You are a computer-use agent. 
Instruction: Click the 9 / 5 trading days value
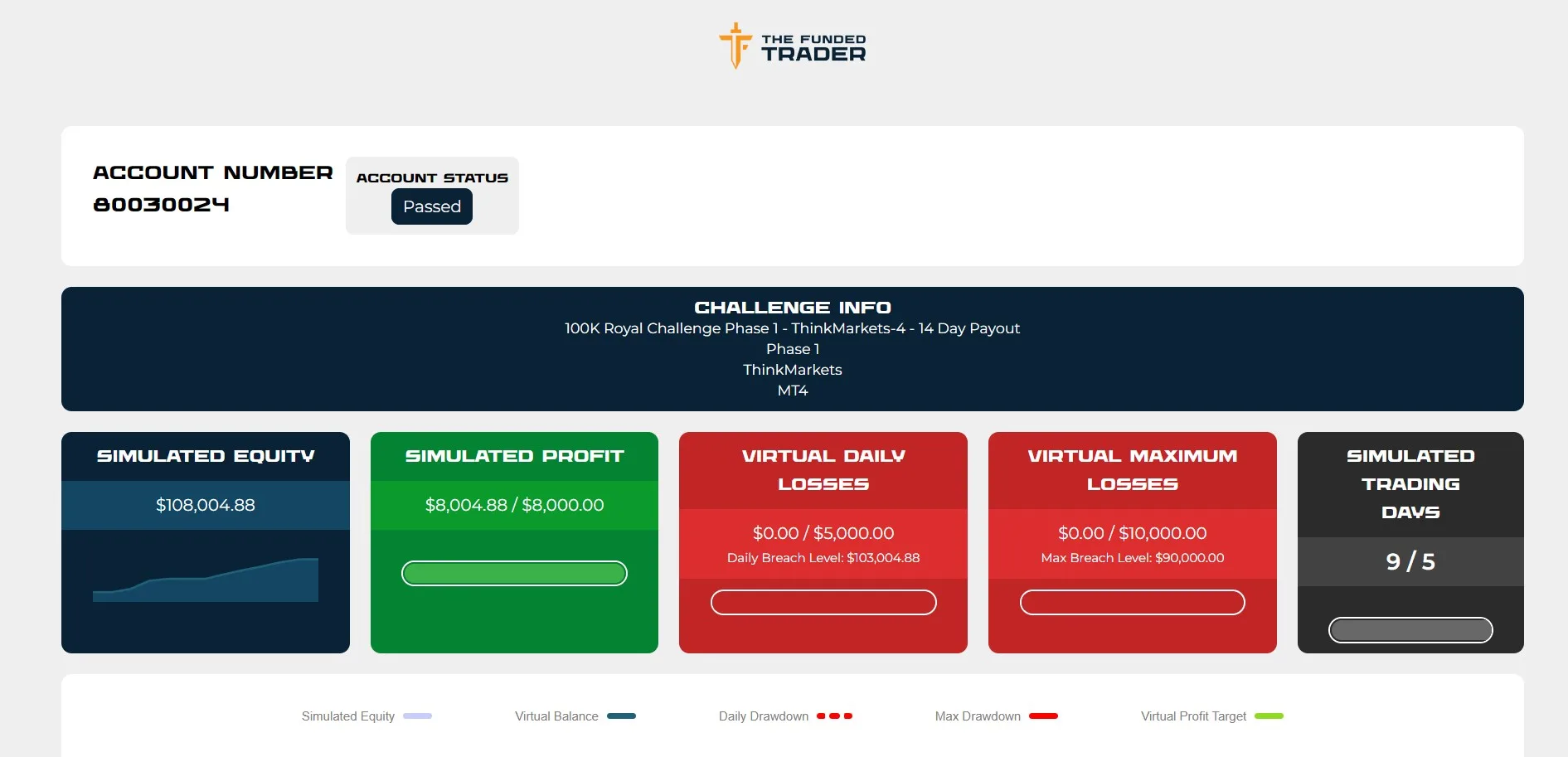coord(1410,561)
